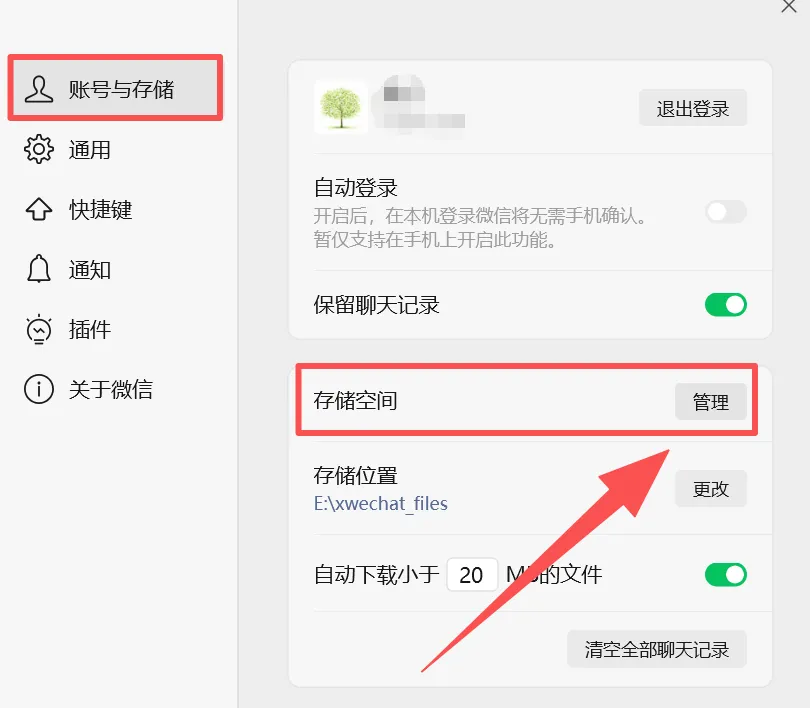Click the tree profile avatar
The width and height of the screenshot is (810, 708).
[340, 107]
